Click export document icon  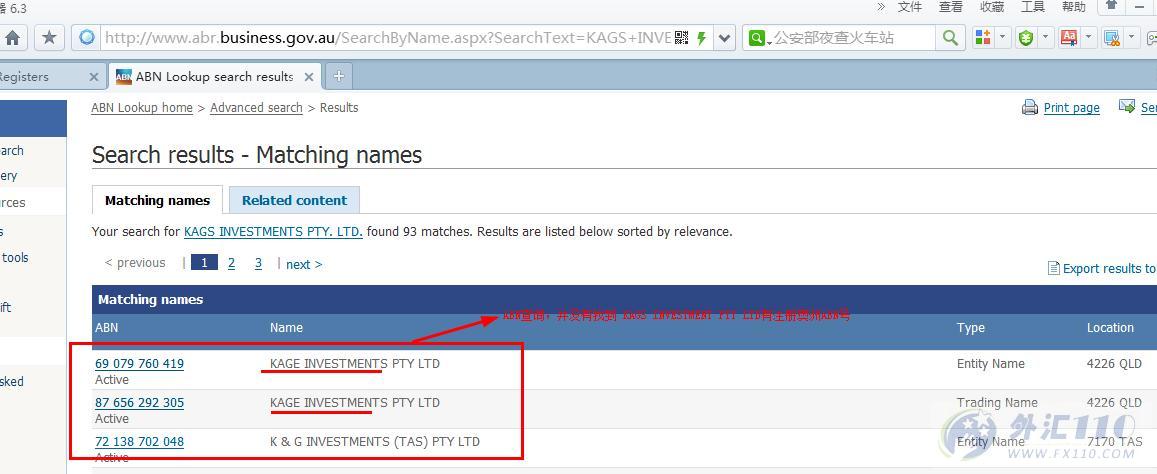(1054, 268)
